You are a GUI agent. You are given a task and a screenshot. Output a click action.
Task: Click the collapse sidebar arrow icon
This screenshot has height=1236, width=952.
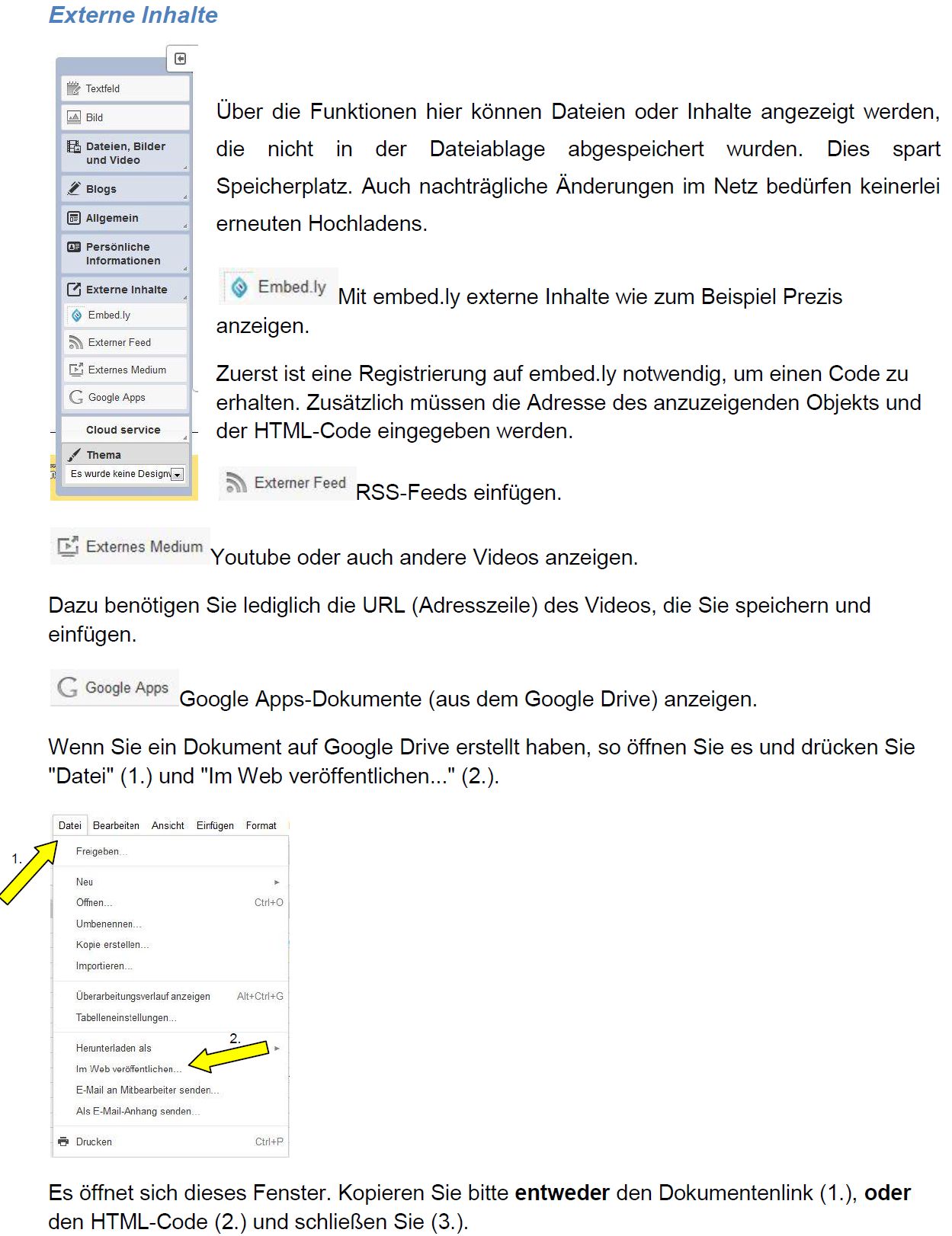181,59
